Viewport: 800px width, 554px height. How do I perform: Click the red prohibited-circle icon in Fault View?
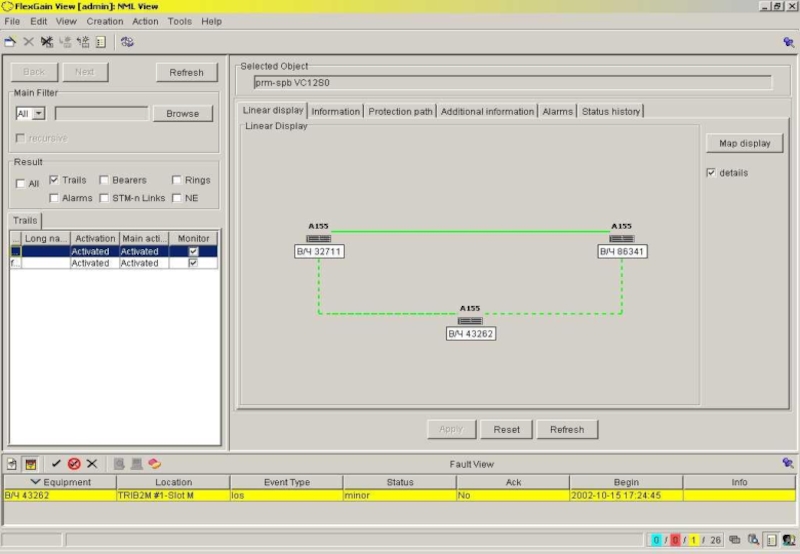74,464
